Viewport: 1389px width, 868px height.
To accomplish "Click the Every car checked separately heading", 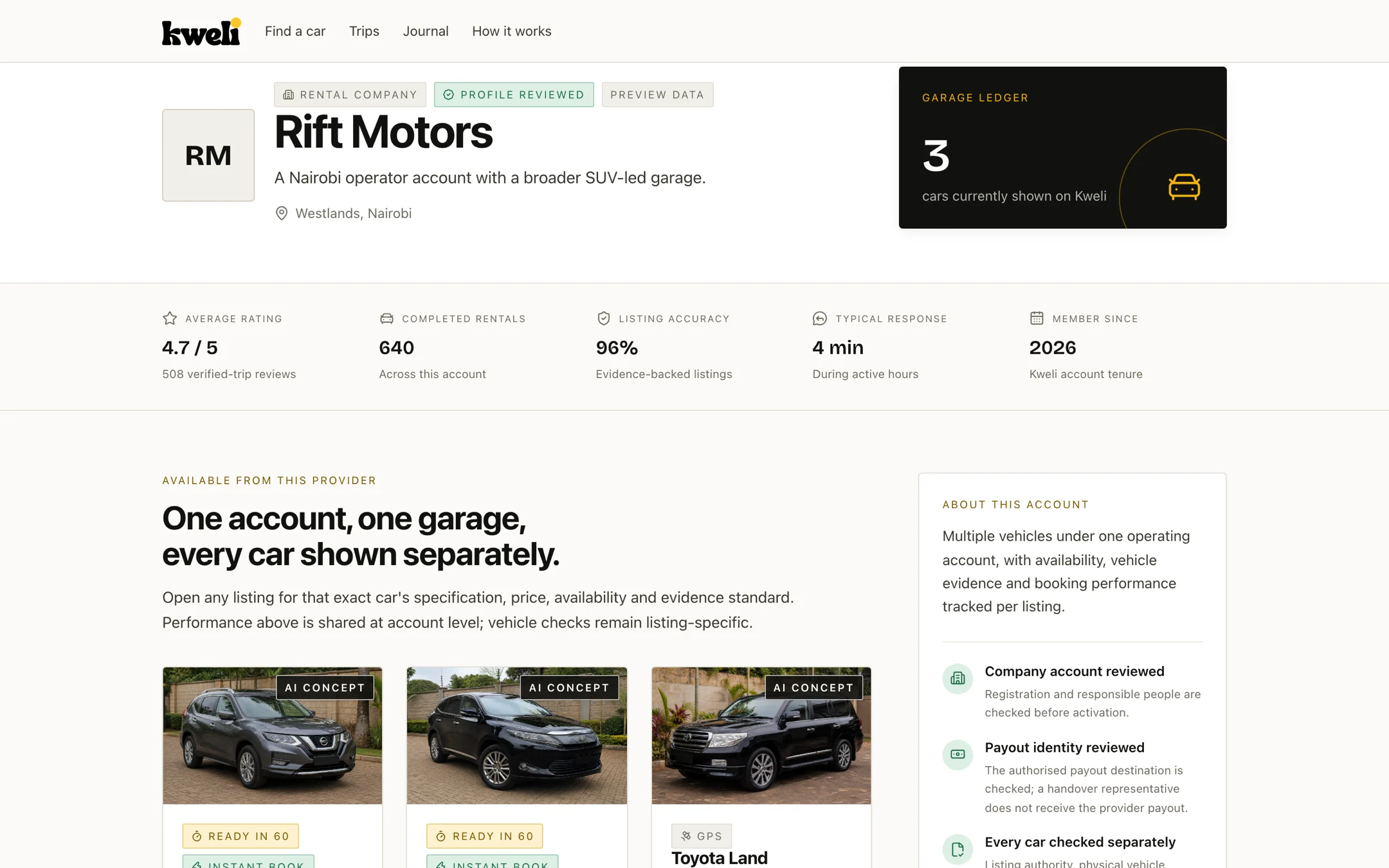I will click(x=1080, y=842).
